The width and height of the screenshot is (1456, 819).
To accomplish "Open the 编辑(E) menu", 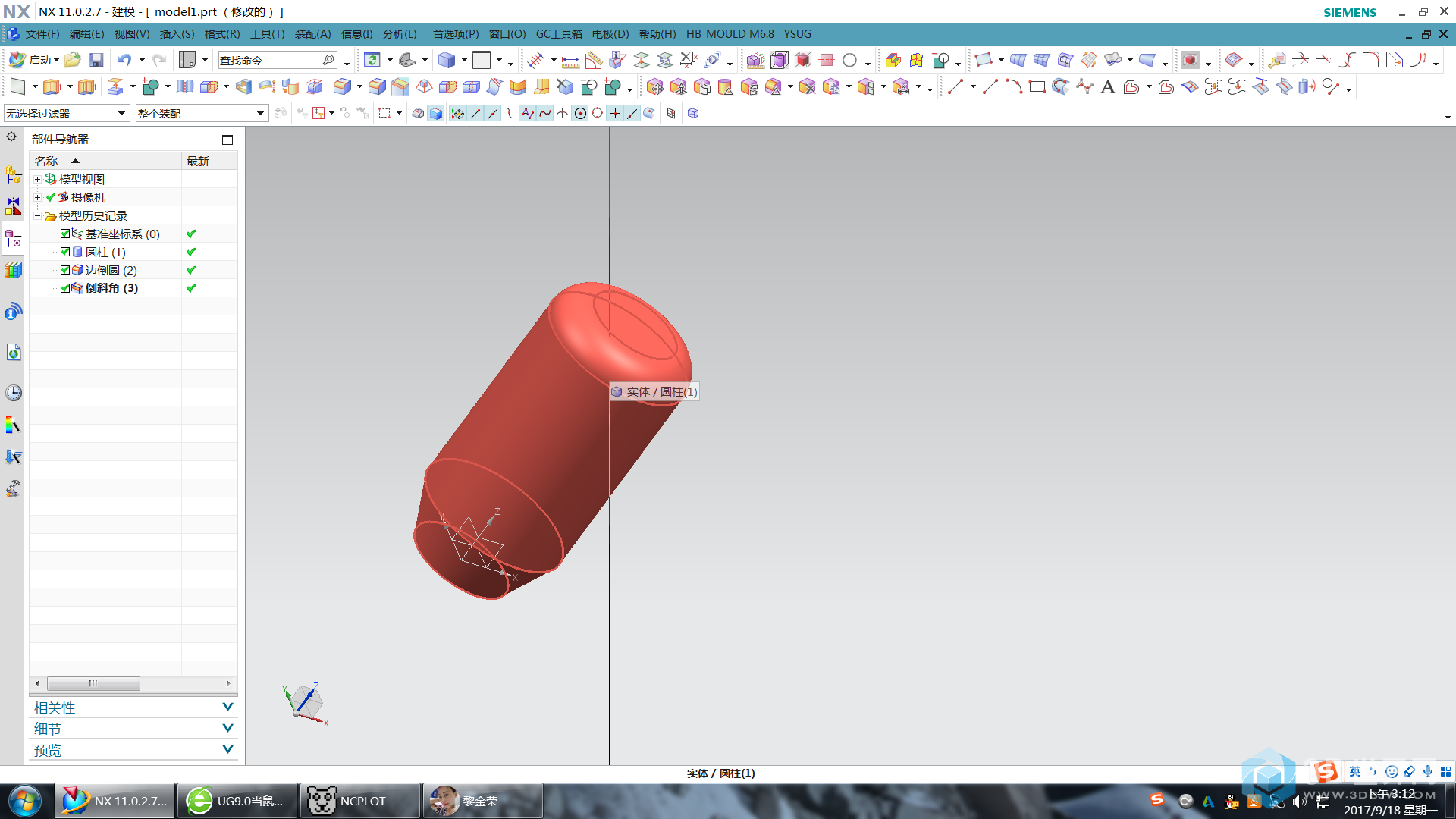I will click(x=86, y=34).
